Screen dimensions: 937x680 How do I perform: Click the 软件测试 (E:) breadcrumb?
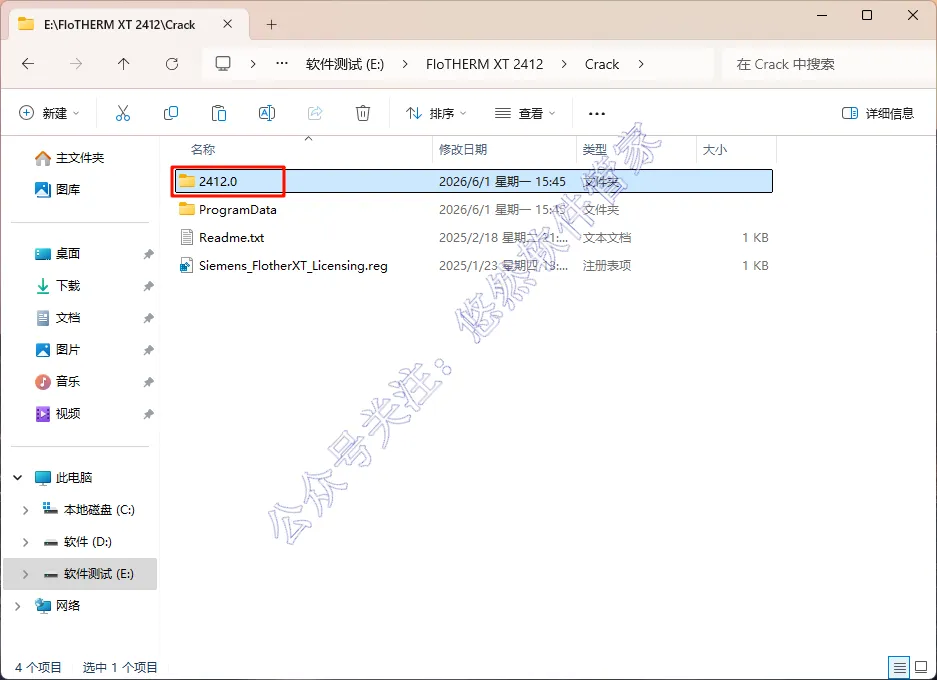345,64
